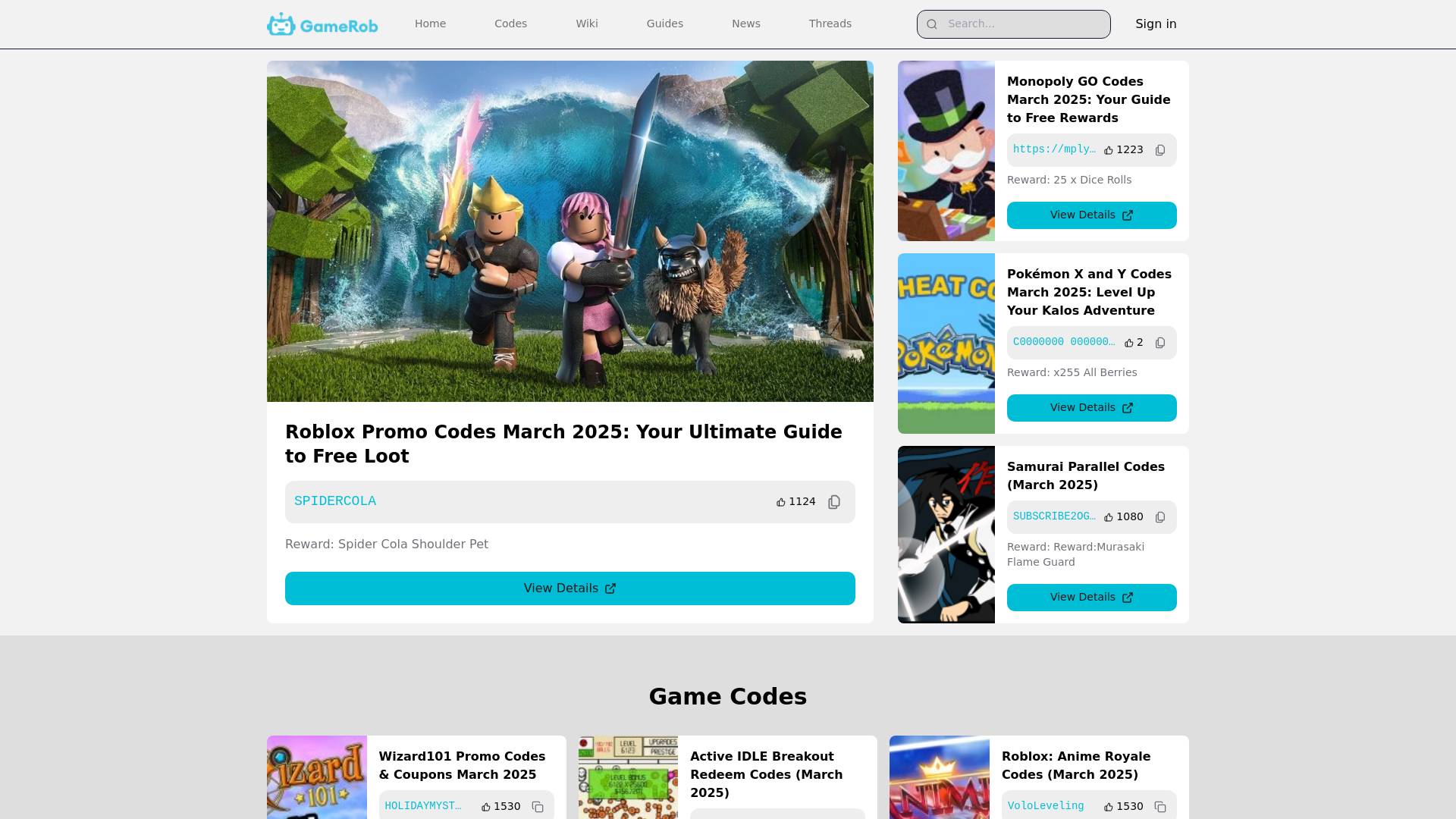Copy the Monopoly GO link code
The height and width of the screenshot is (819, 1456).
click(1160, 150)
